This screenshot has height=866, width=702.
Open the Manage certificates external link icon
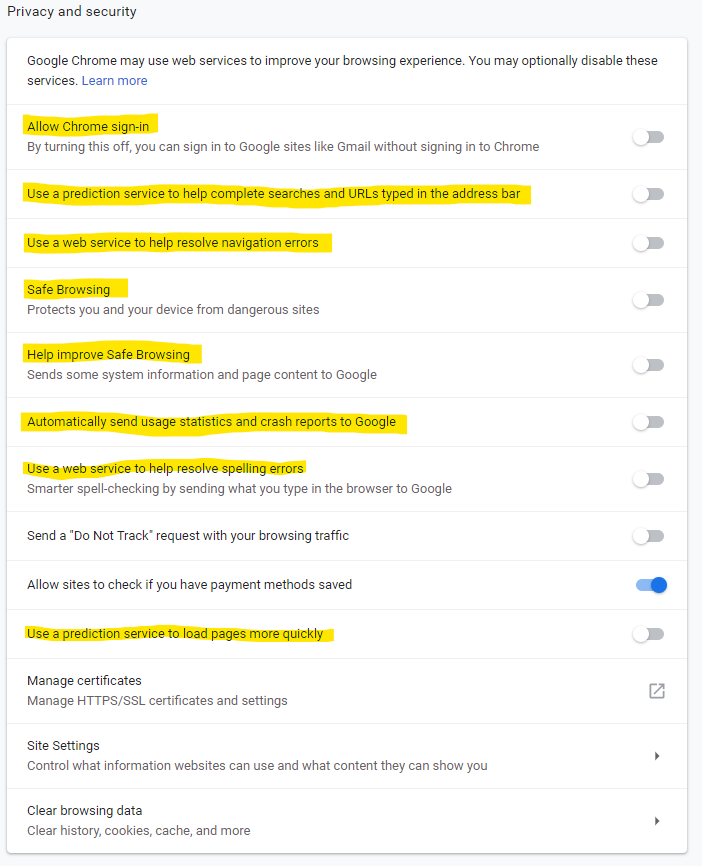coord(656,690)
